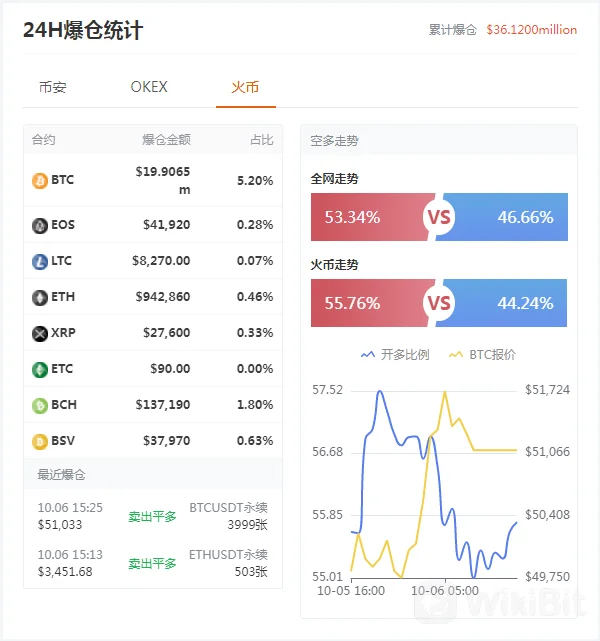The width and height of the screenshot is (600, 641).
Task: Click the EOS coin icon
Action: point(40,225)
